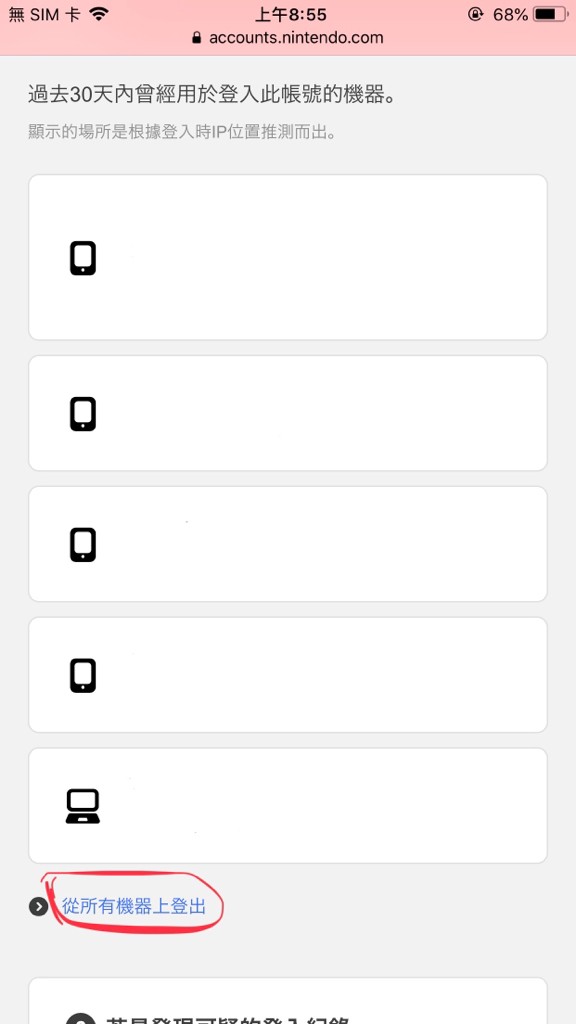Tap the phone icon in the first device card
Image resolution: width=576 pixels, height=1024 pixels.
tap(83, 258)
